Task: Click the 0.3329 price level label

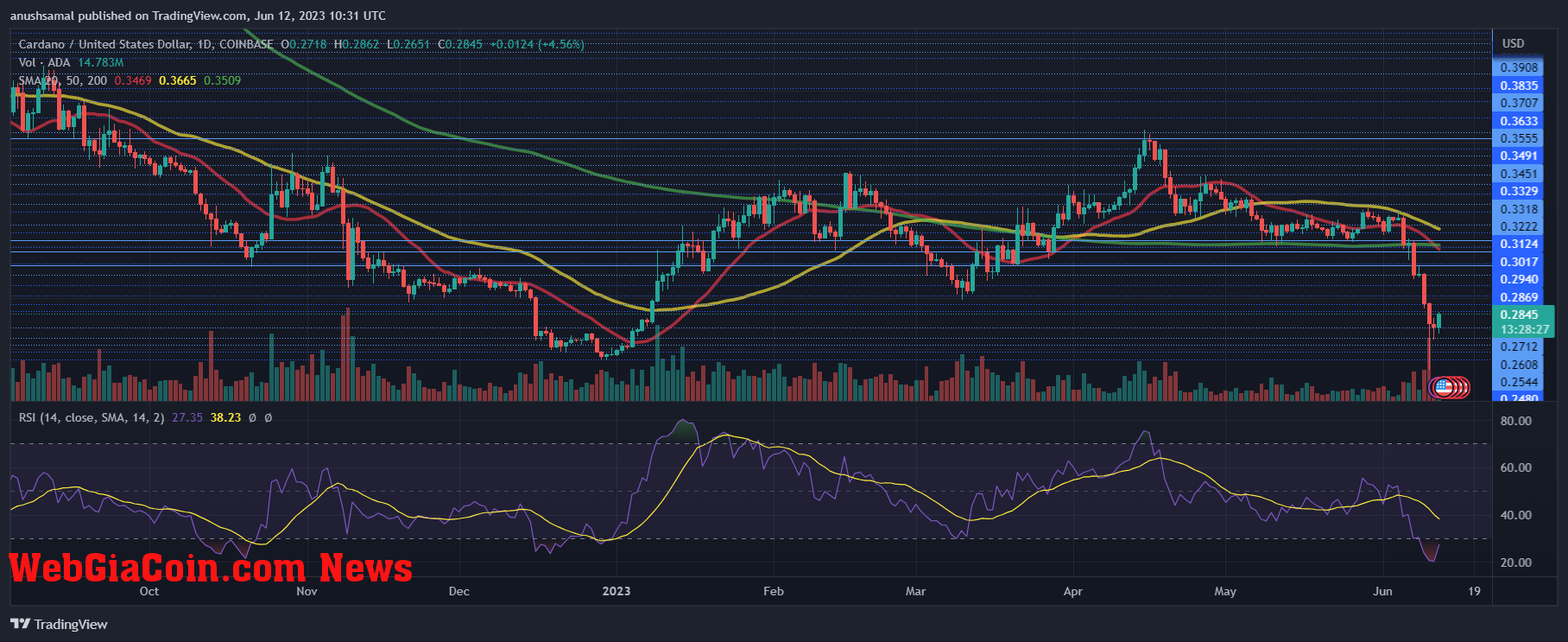Action: click(x=1519, y=191)
